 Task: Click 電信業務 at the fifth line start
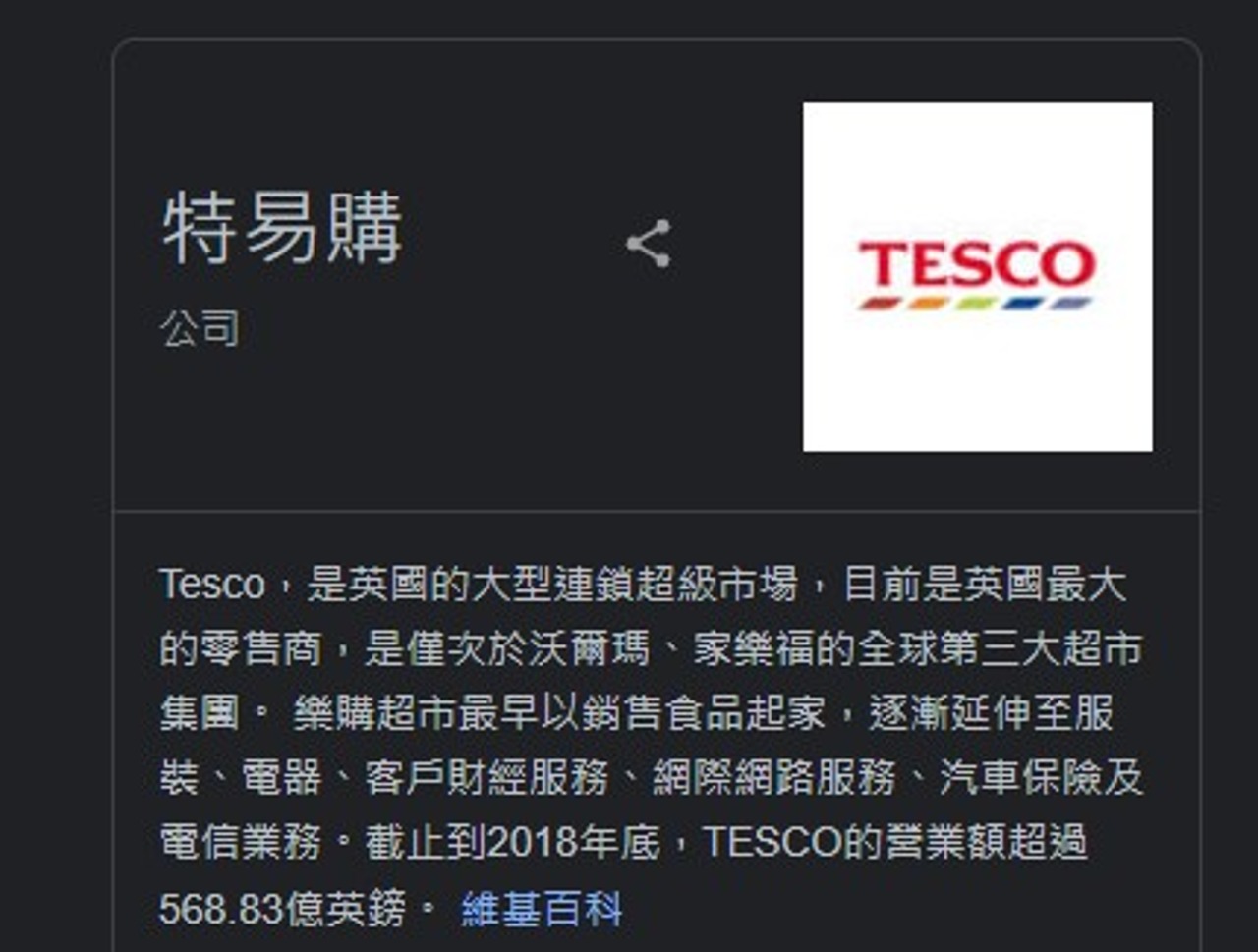coord(241,843)
